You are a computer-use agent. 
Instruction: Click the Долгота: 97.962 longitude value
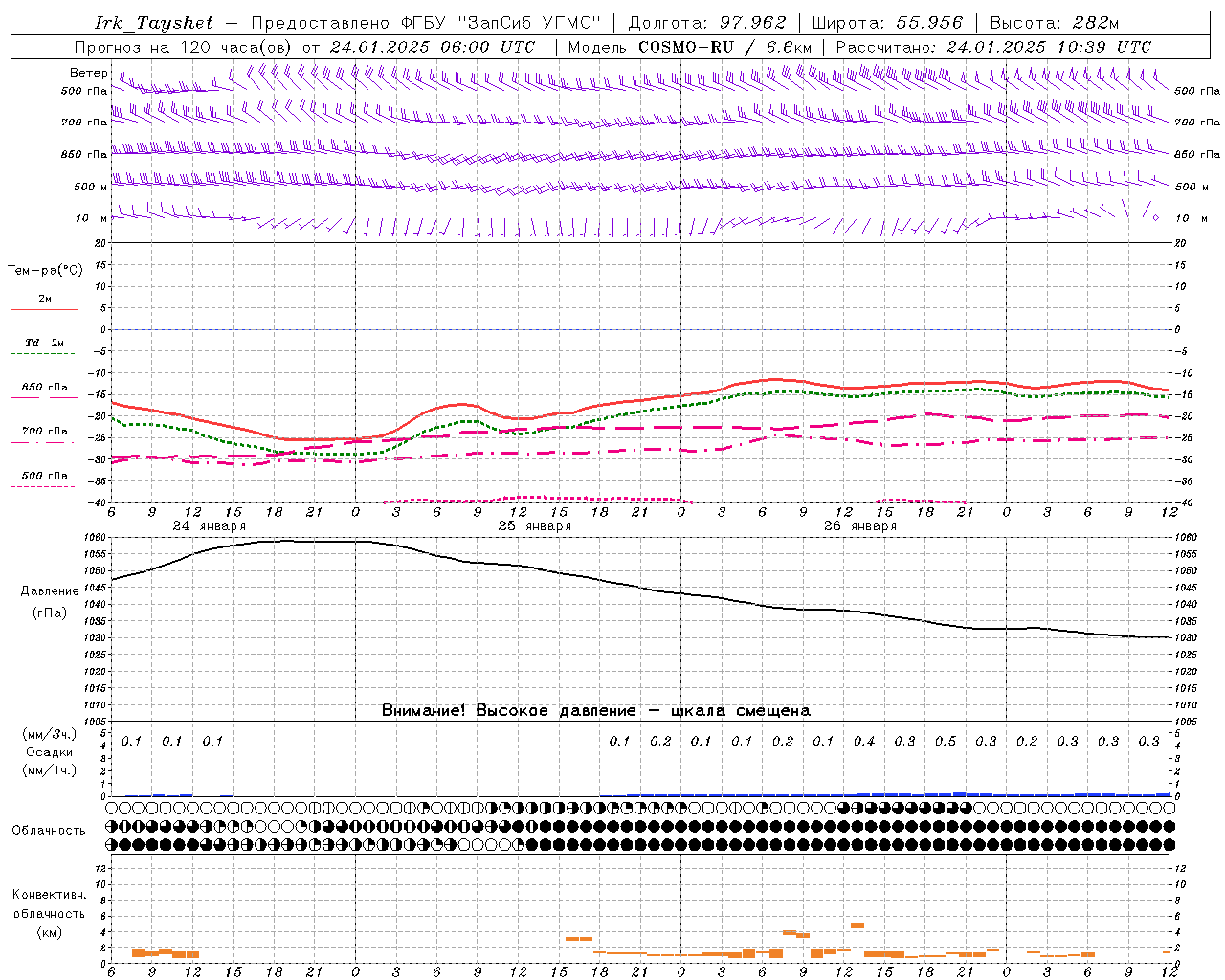[707, 23]
